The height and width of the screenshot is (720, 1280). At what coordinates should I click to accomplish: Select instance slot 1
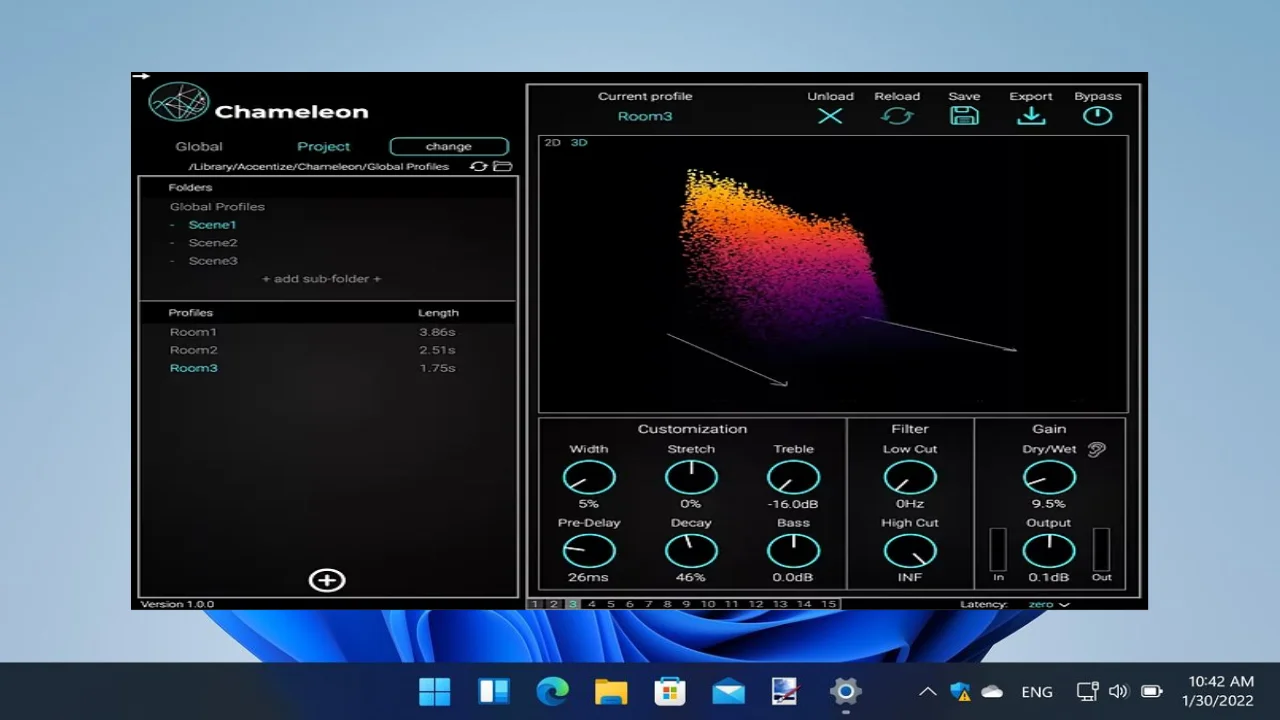click(535, 604)
